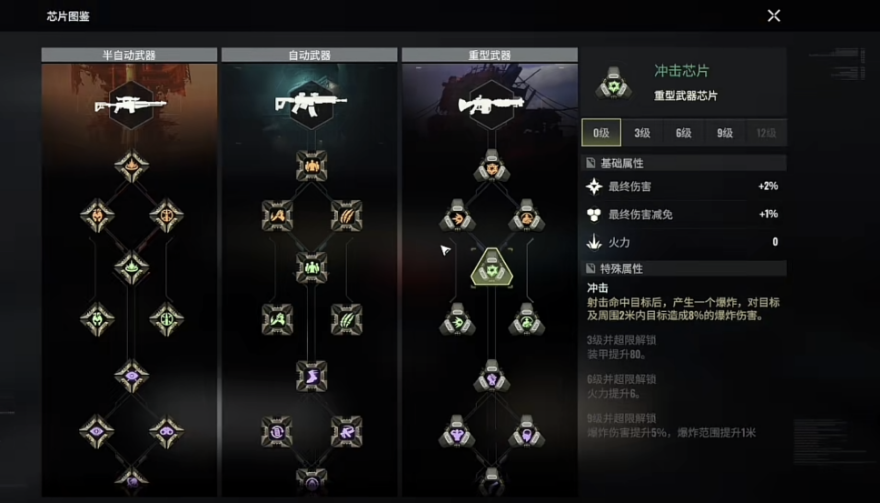Select the greyed-out 12级 level tab
880x503 pixels.
(x=766, y=132)
